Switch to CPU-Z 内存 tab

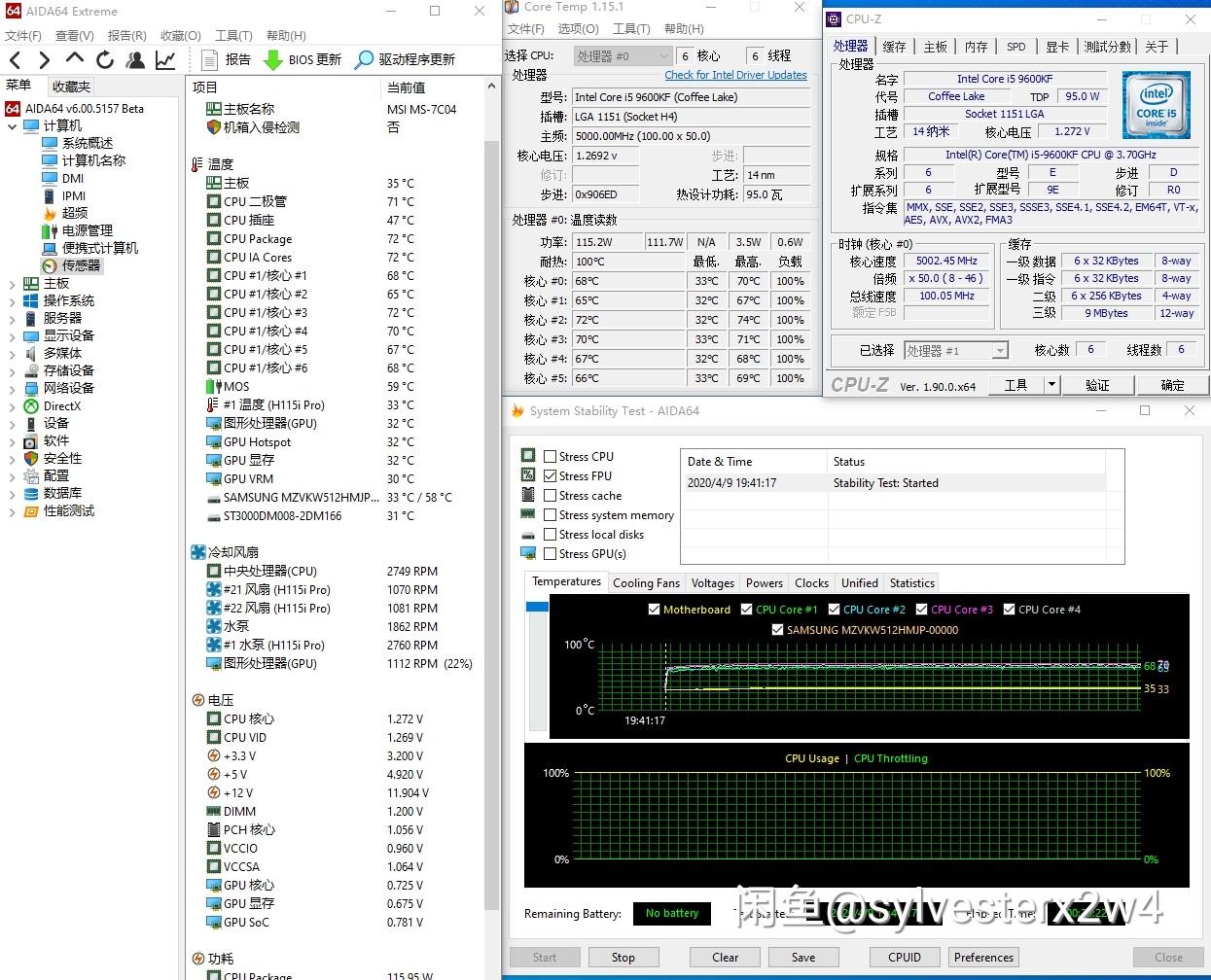(x=976, y=47)
